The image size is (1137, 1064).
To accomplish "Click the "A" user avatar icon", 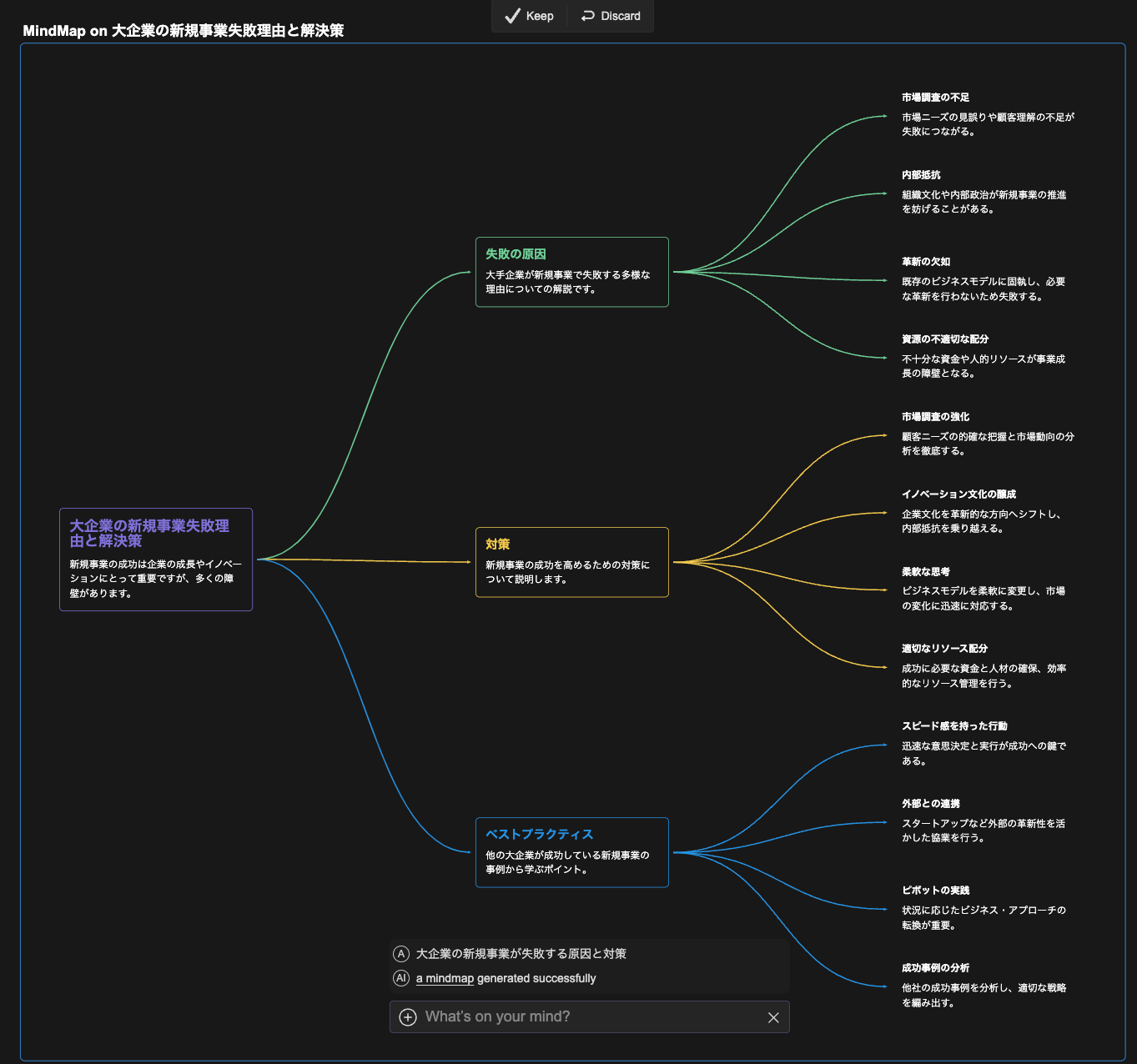I will tap(401, 953).
